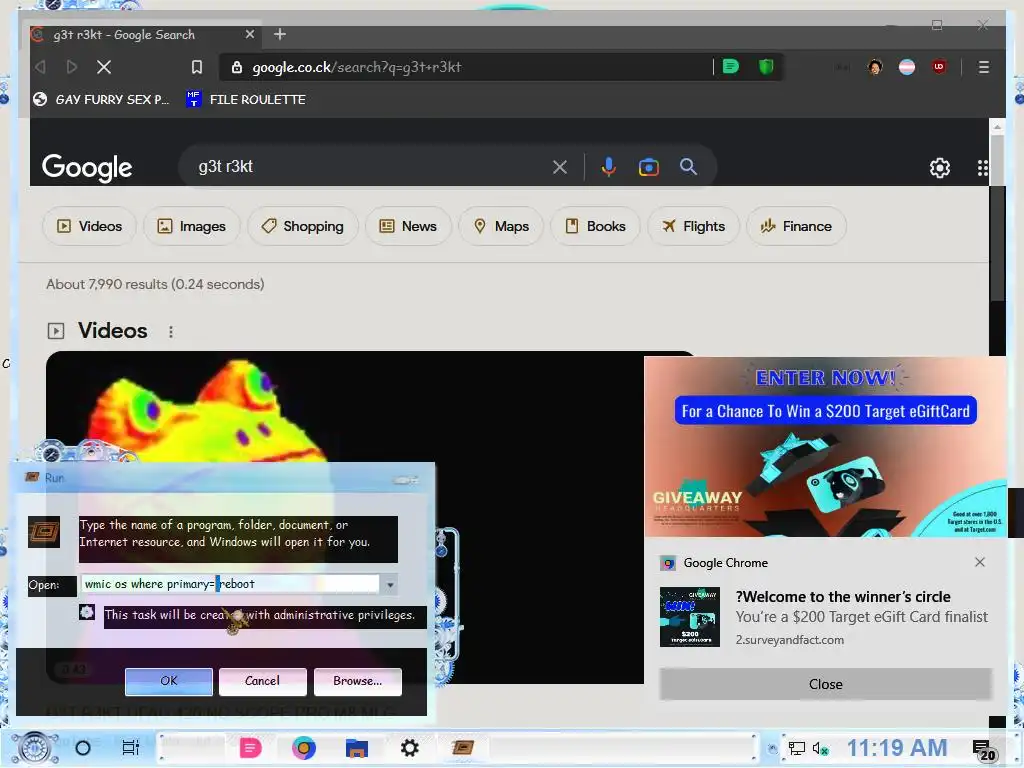
Task: Filter results by Books
Action: [595, 226]
